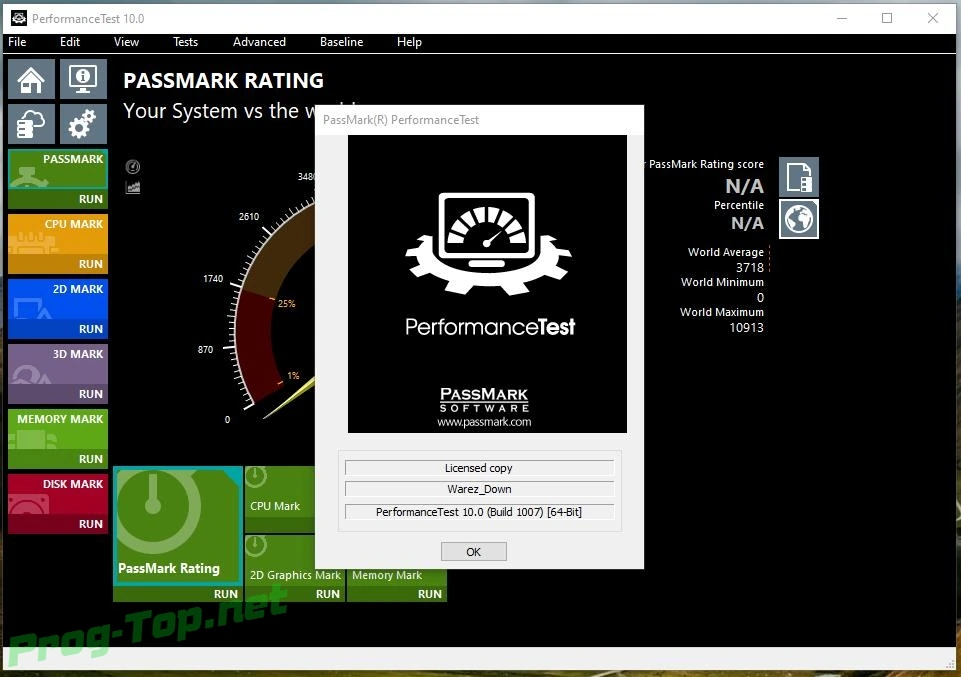Open the Edit menu
Screen dimensions: 961x677
coord(70,42)
